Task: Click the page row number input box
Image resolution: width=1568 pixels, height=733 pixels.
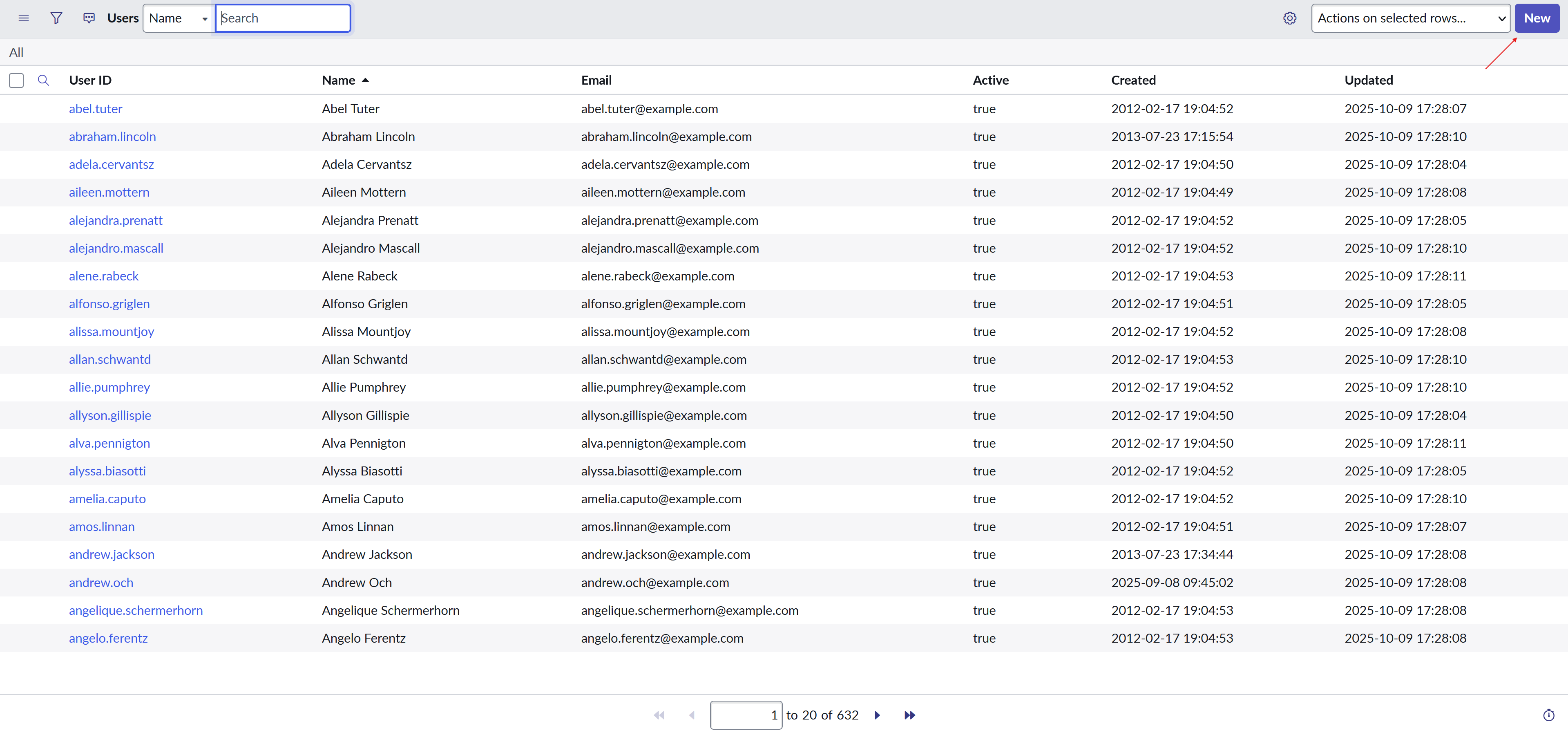Action: click(x=746, y=715)
